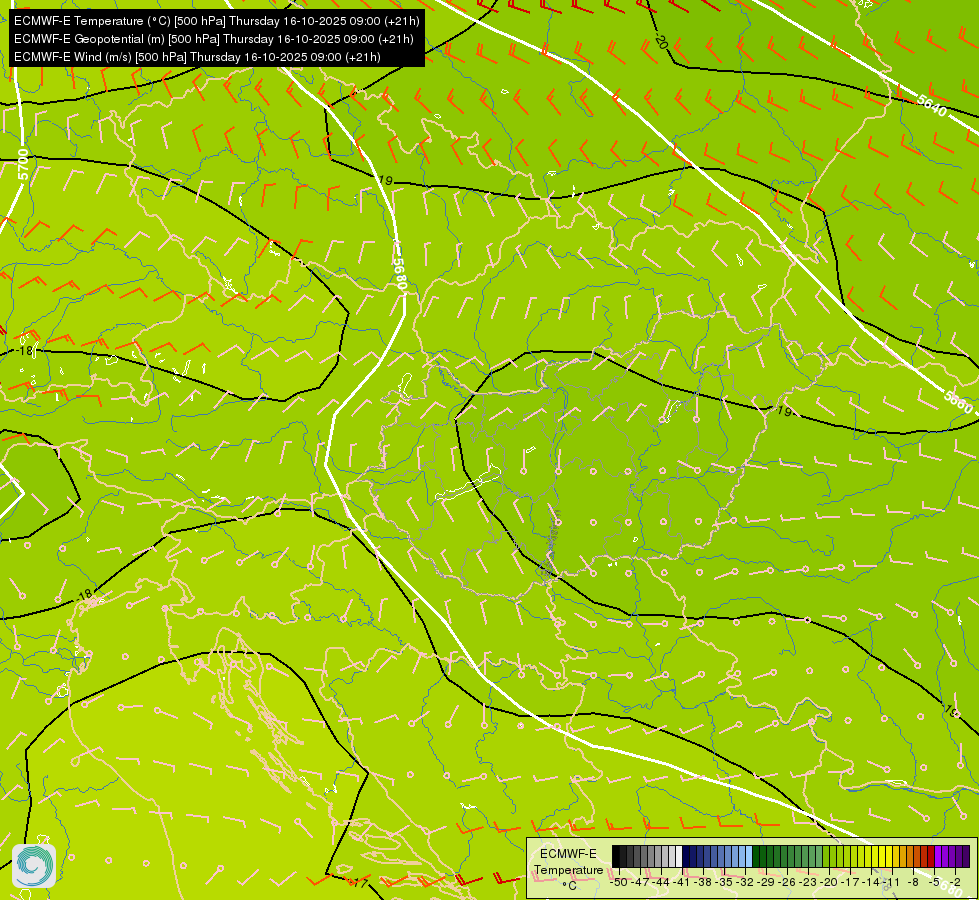Click the -50 legend tick label
The height and width of the screenshot is (900, 979).
(619, 882)
